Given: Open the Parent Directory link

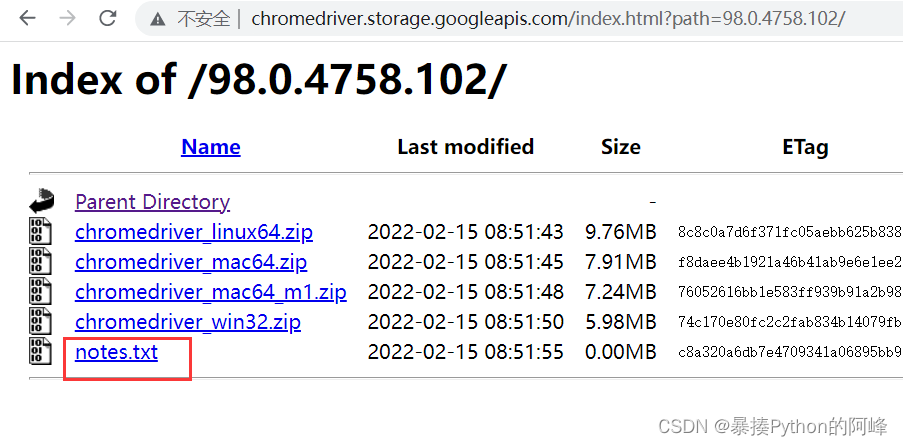Looking at the screenshot, I should 152,202.
